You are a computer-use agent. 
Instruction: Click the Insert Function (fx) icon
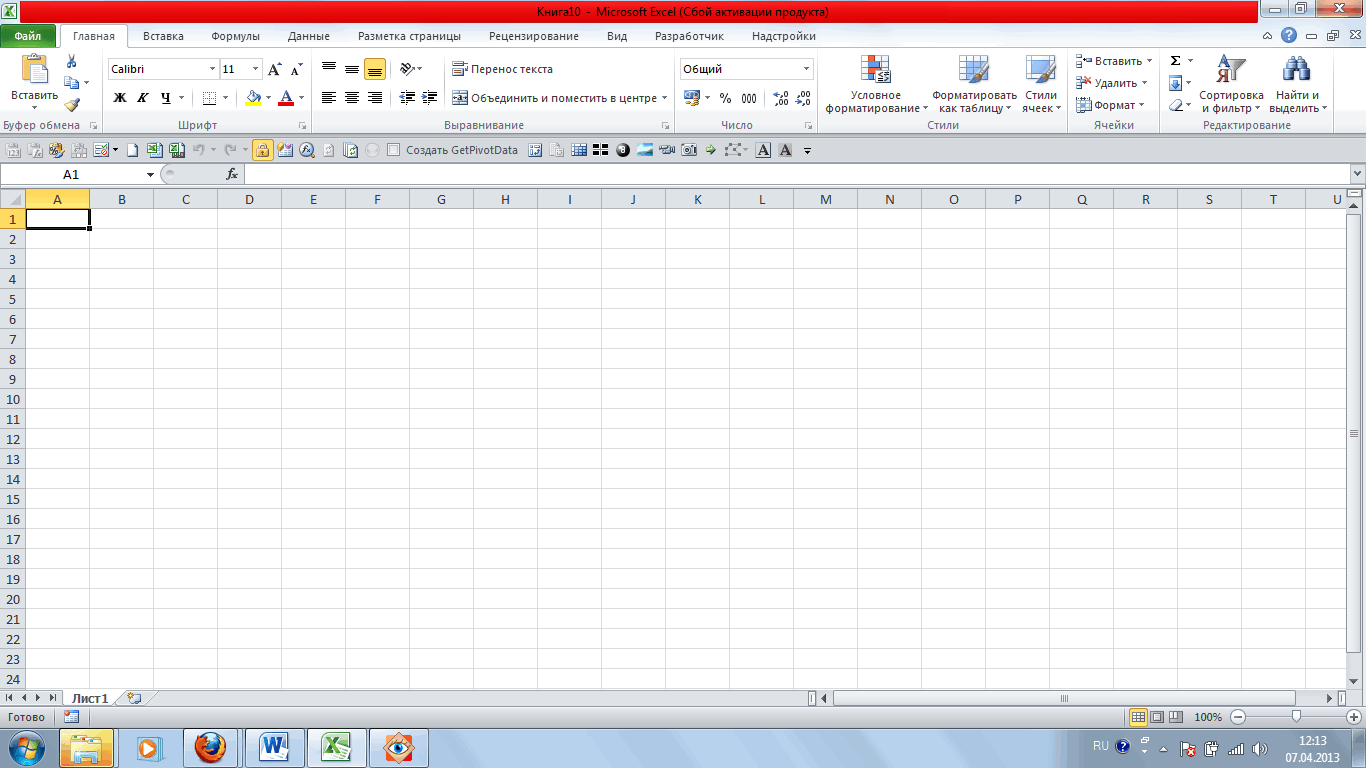tap(232, 173)
